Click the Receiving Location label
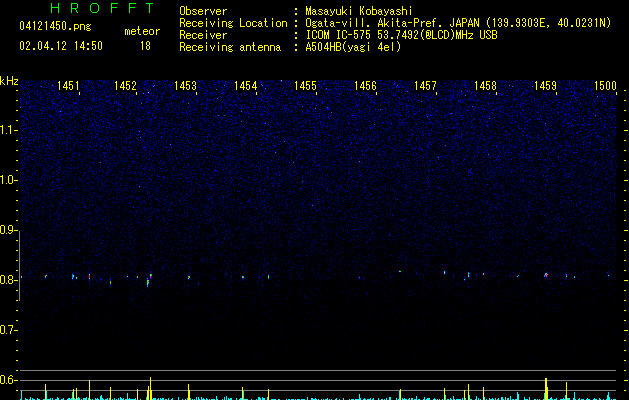 (233, 23)
